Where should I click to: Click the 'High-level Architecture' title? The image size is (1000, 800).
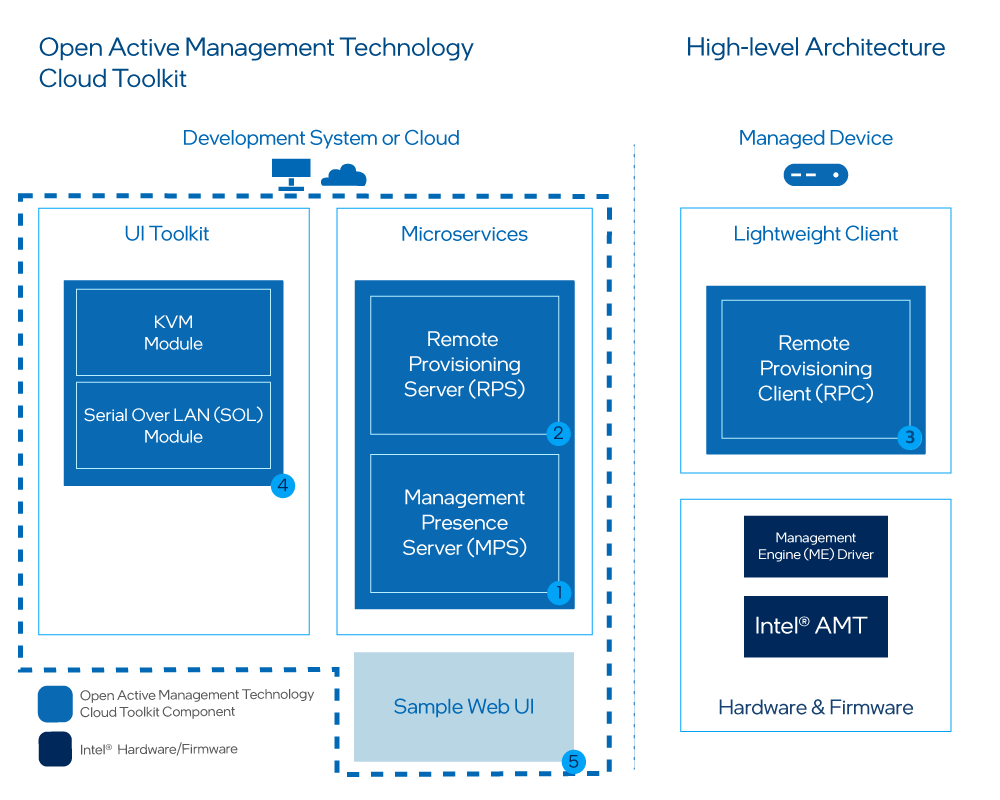[x=816, y=47]
